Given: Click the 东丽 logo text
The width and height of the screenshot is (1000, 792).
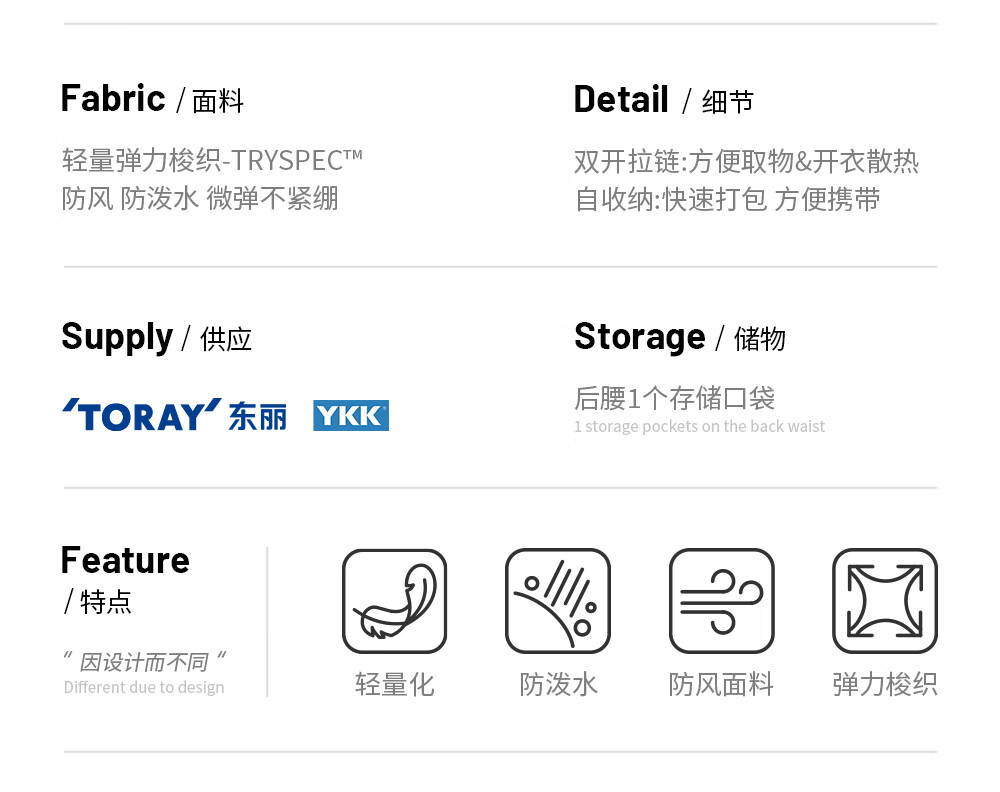Looking at the screenshot, I should coord(257,416).
